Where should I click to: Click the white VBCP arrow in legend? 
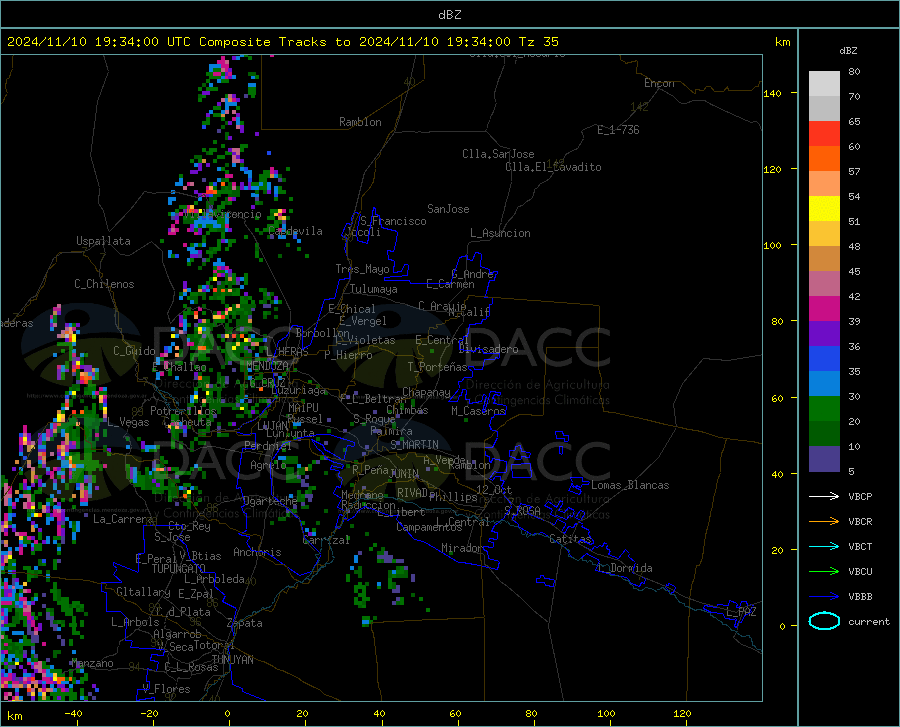pyautogui.click(x=824, y=496)
